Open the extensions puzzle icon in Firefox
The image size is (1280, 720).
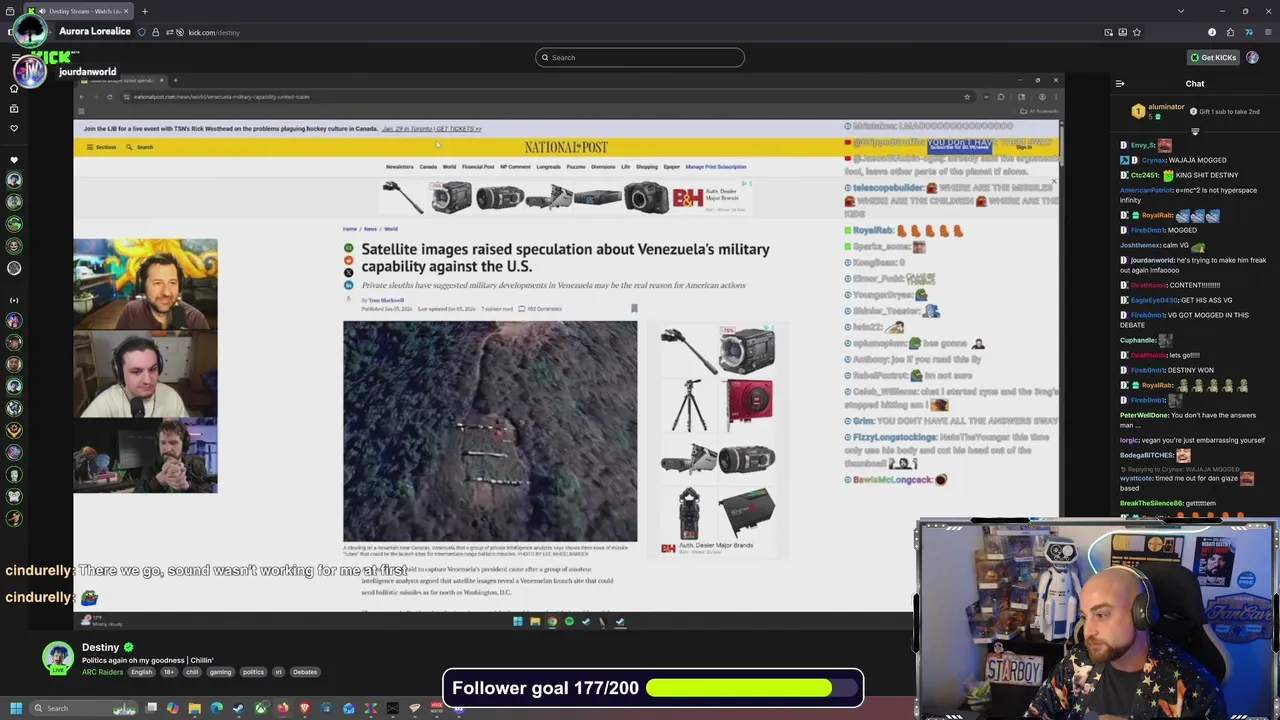coord(1230,32)
